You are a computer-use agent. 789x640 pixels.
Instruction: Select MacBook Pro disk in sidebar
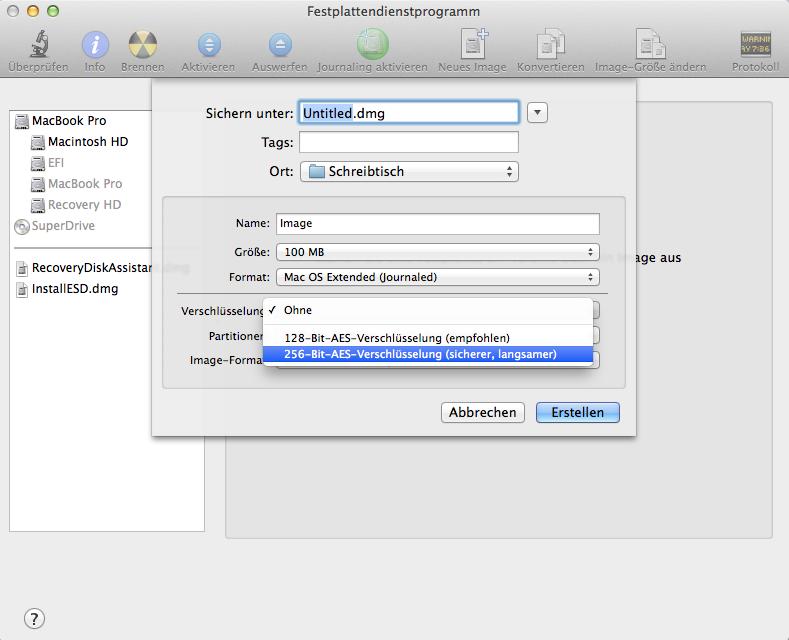coord(69,121)
